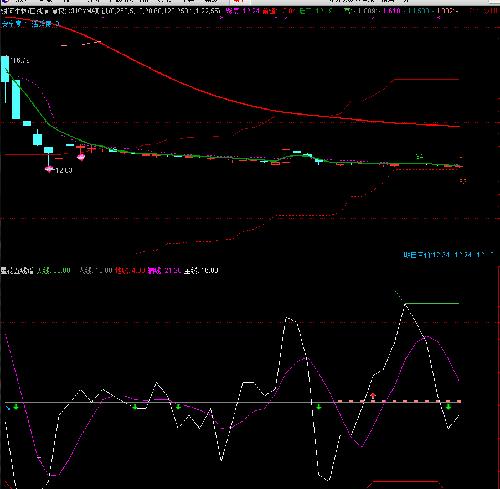Viewport: 500px width, 489px height.
Task: Click the green down arrow below the white line's deepest drop
Action: click(x=319, y=407)
